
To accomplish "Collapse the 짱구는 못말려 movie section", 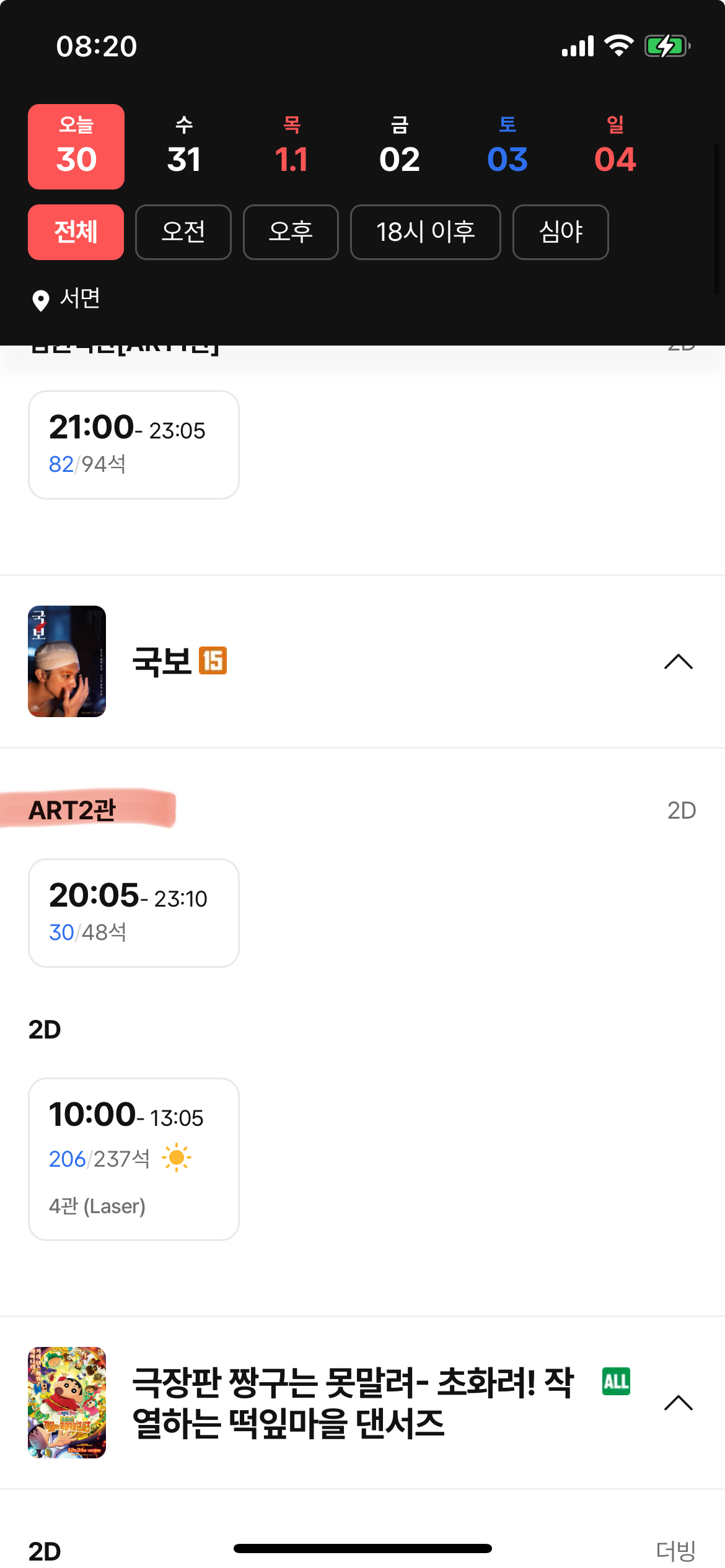I will point(678,1403).
